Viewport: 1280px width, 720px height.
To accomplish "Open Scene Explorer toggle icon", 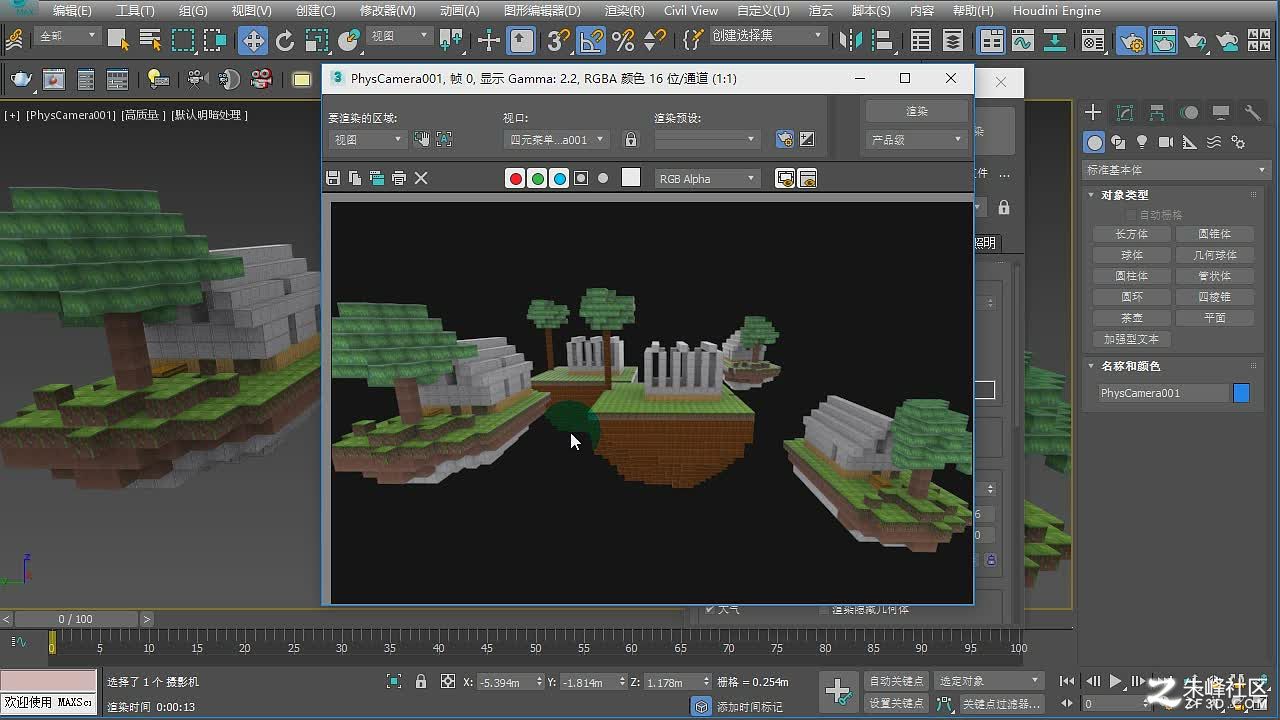I will [x=921, y=41].
